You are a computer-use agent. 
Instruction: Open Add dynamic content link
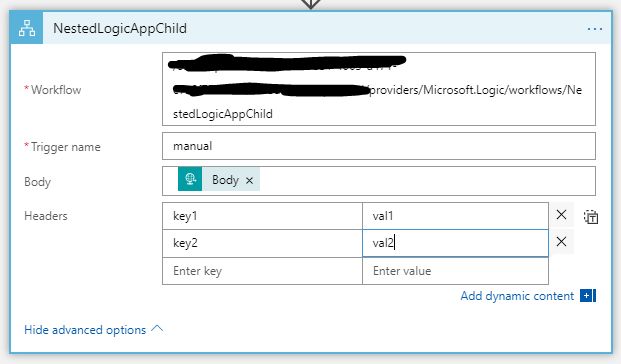coord(517,296)
